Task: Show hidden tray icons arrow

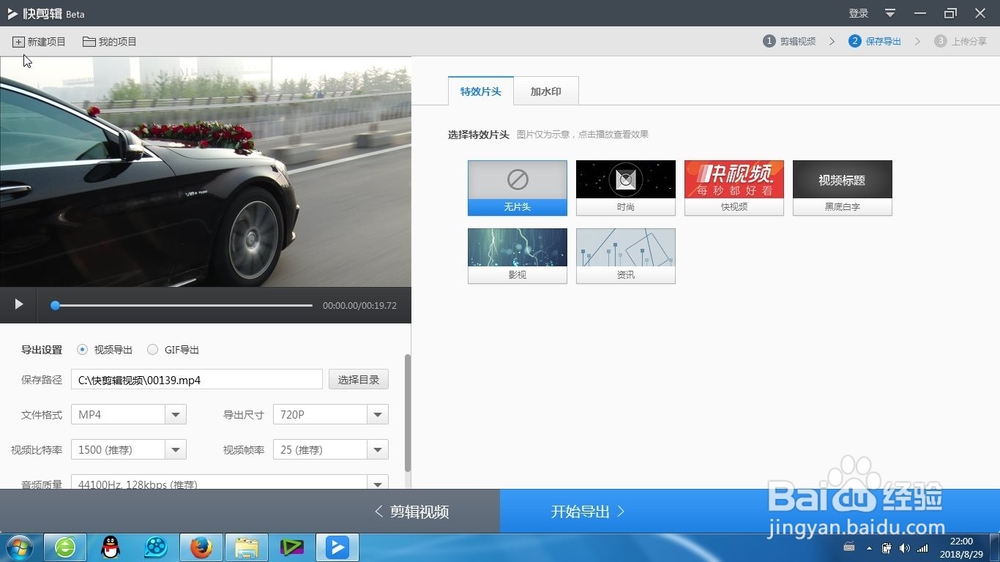Action: [x=869, y=548]
